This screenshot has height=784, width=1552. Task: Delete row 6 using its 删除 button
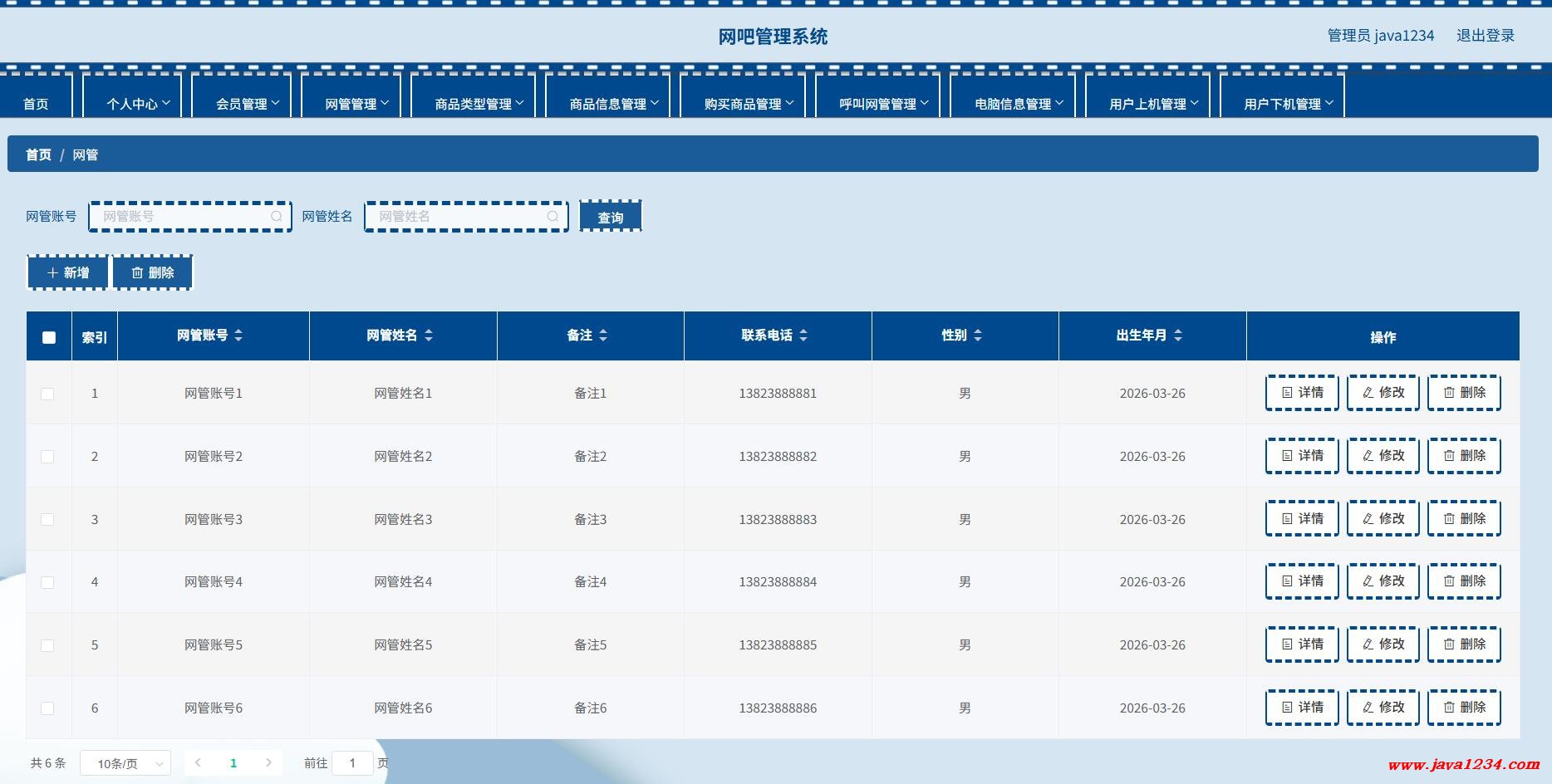pyautogui.click(x=1464, y=708)
